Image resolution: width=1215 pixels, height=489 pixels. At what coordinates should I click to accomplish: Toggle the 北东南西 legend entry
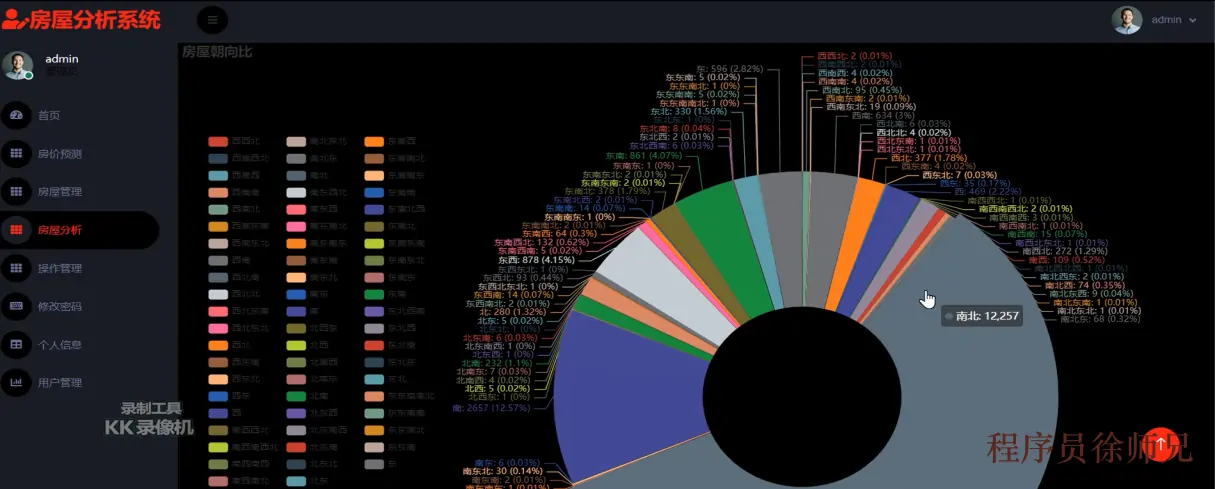[x=318, y=429]
